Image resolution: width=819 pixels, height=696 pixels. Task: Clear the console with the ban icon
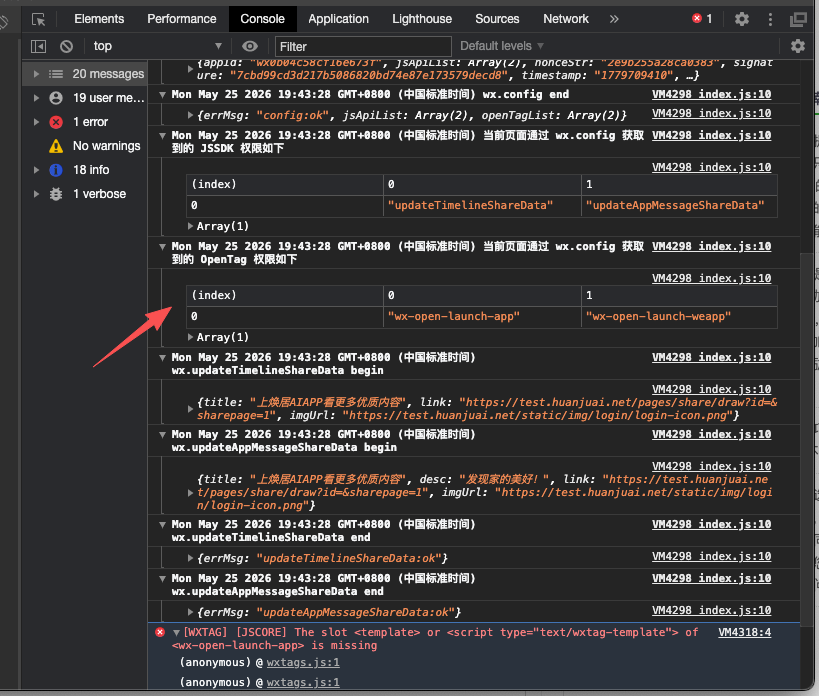tap(66, 46)
